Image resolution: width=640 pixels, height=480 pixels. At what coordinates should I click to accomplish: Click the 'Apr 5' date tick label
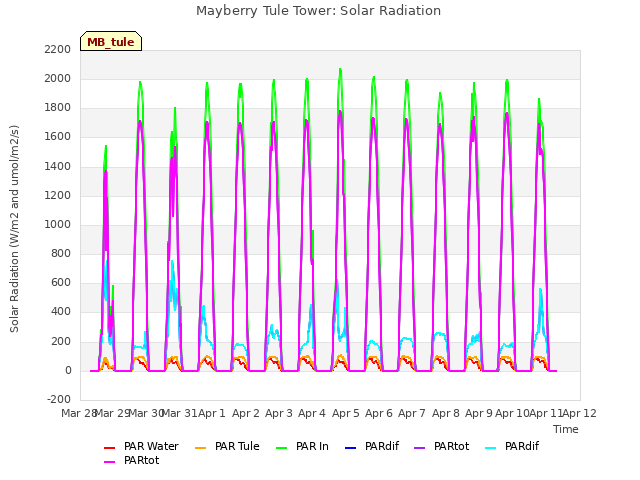(x=346, y=413)
